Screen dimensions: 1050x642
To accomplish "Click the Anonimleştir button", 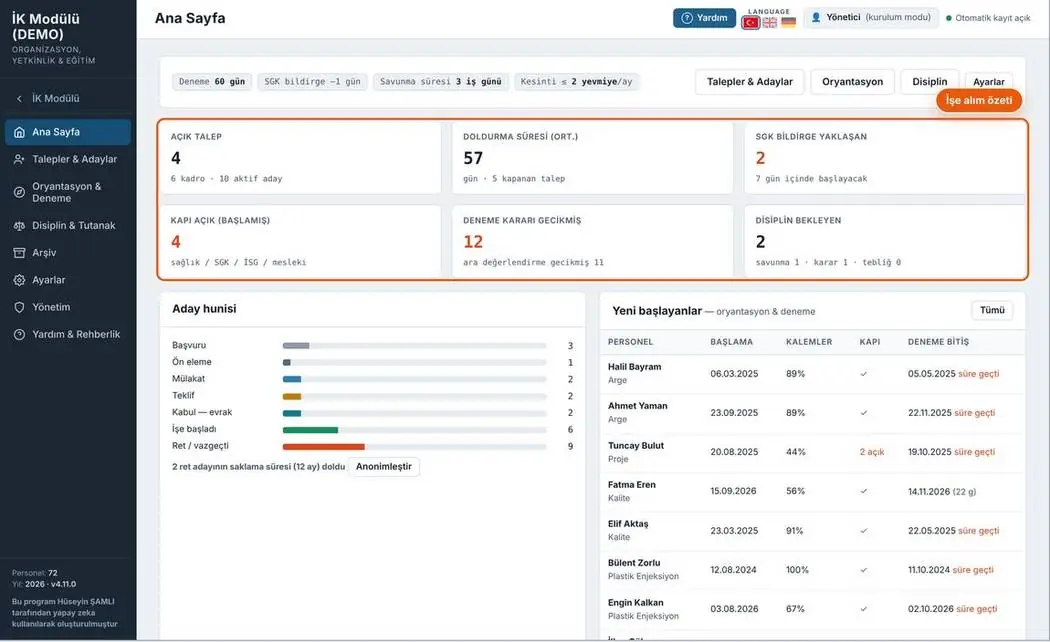I will coord(384,467).
